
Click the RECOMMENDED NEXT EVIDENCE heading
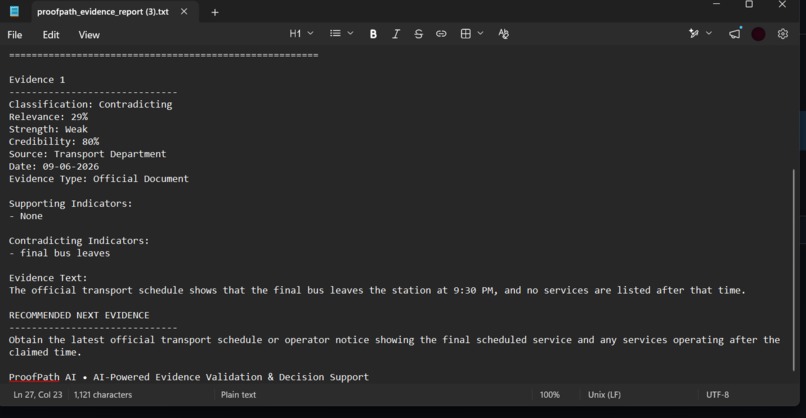(79, 315)
